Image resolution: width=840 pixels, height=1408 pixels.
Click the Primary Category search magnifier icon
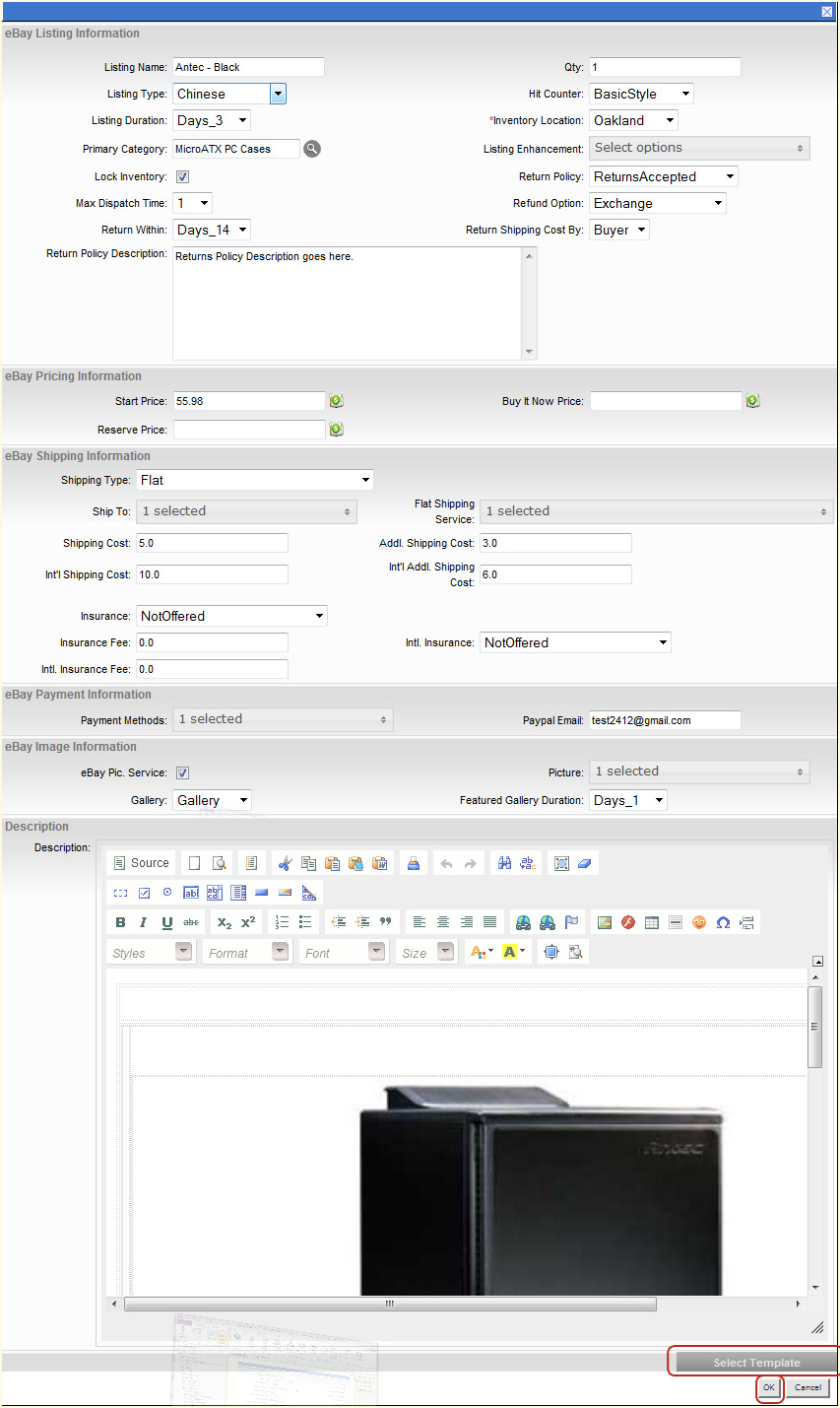coord(312,149)
